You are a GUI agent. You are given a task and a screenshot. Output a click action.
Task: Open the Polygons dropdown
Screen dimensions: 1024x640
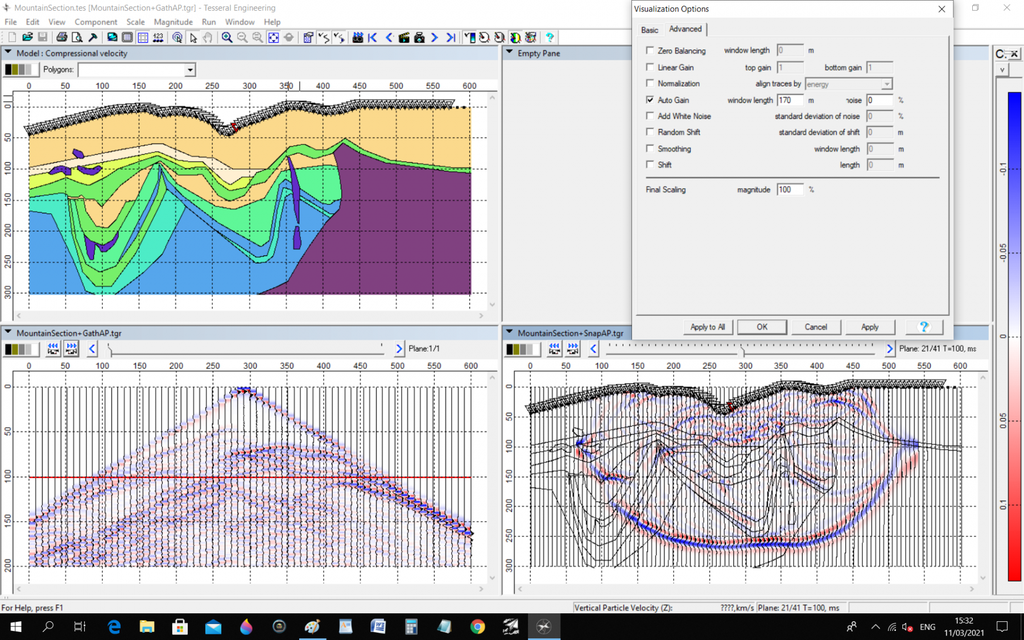[190, 70]
